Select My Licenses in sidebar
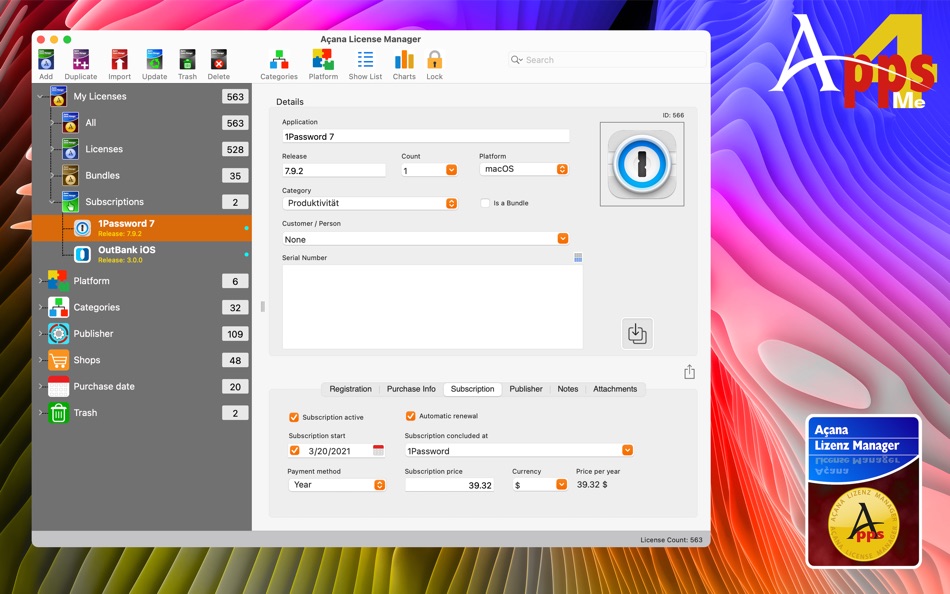Image resolution: width=950 pixels, height=594 pixels. pos(142,96)
